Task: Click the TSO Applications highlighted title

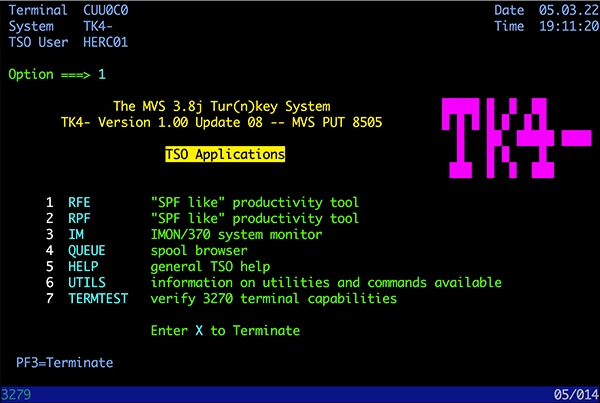Action: (225, 155)
